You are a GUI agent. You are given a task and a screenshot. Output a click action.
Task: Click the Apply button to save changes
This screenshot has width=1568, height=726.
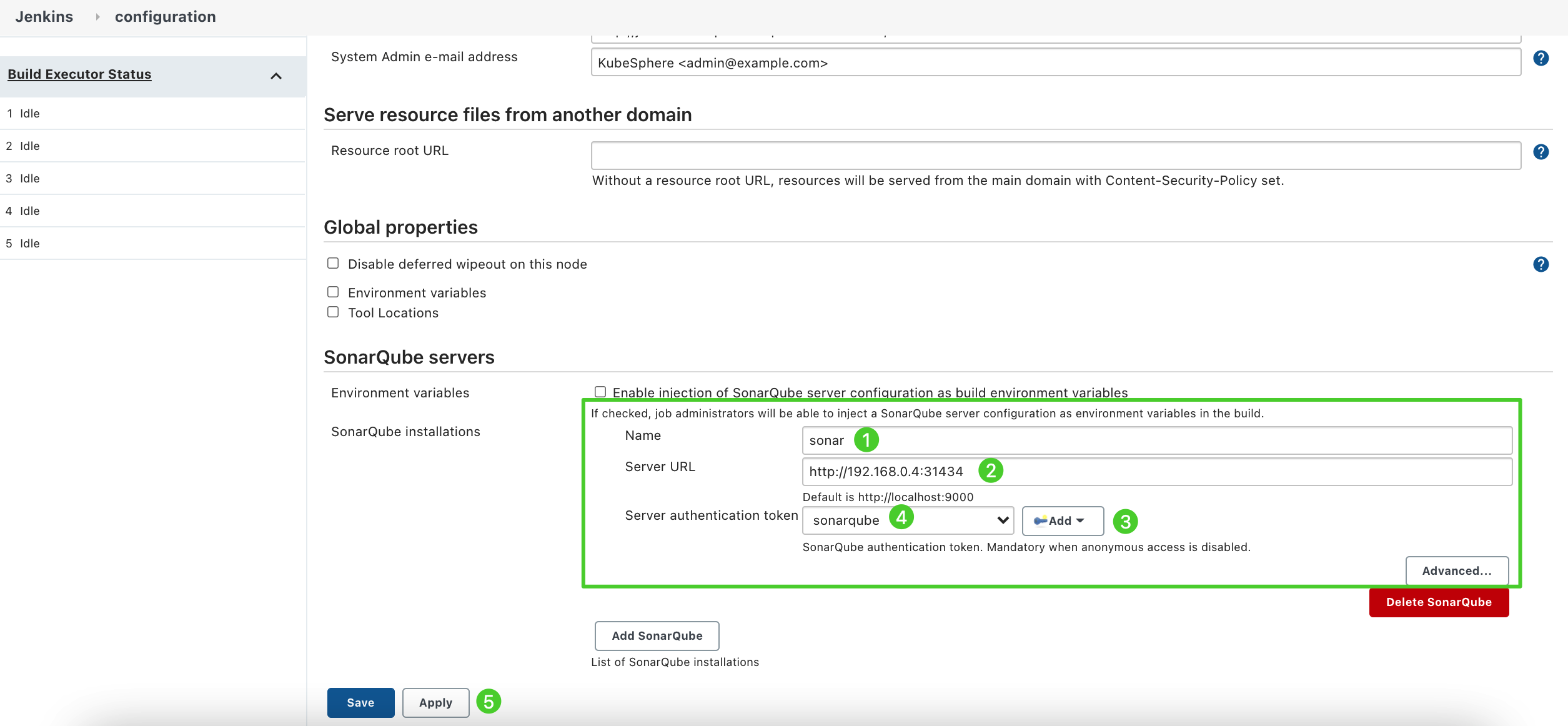pos(435,702)
